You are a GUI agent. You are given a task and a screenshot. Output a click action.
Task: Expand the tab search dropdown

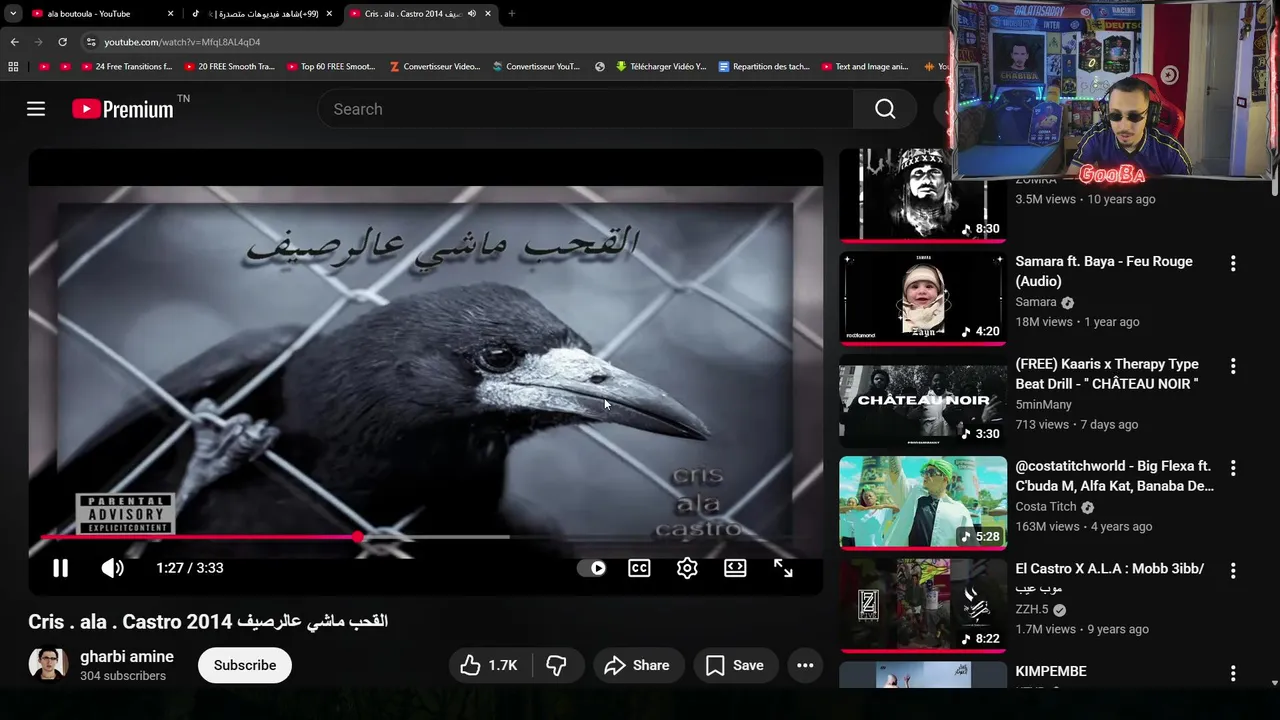pos(13,14)
